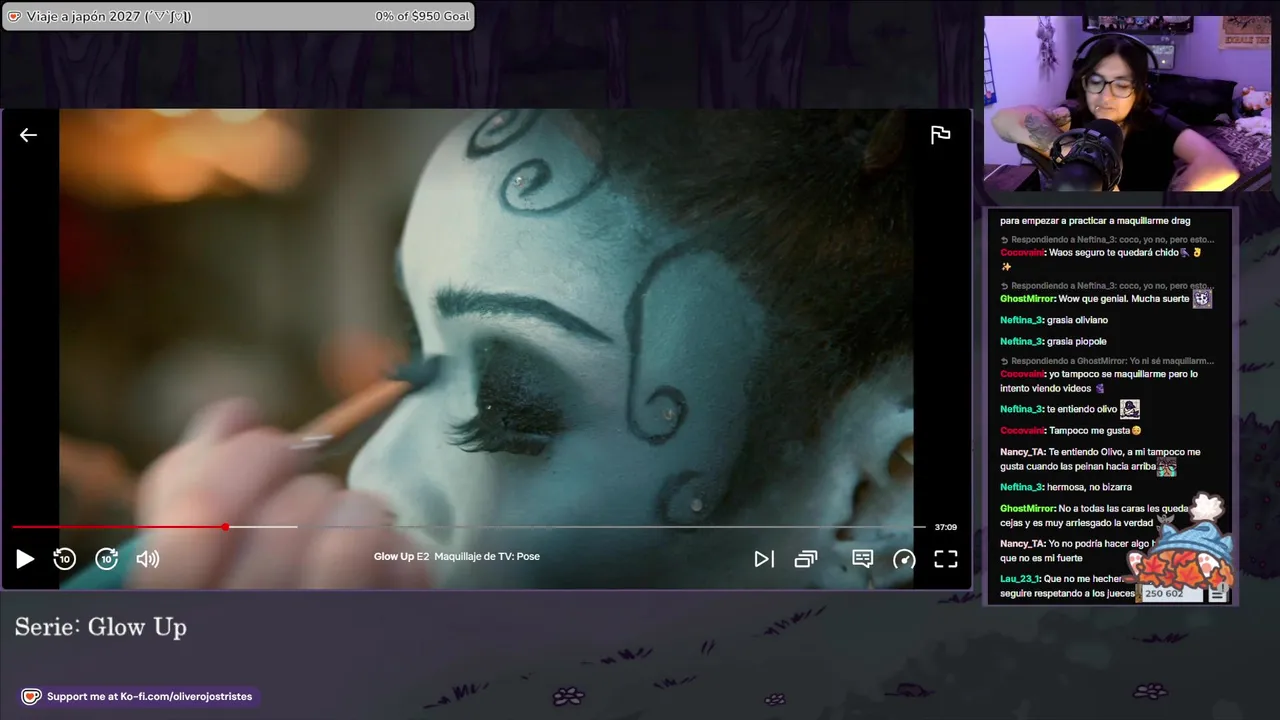Screen dimensions: 1280x720
Task: Click the 0% of $950 Goal text
Action: point(422,16)
